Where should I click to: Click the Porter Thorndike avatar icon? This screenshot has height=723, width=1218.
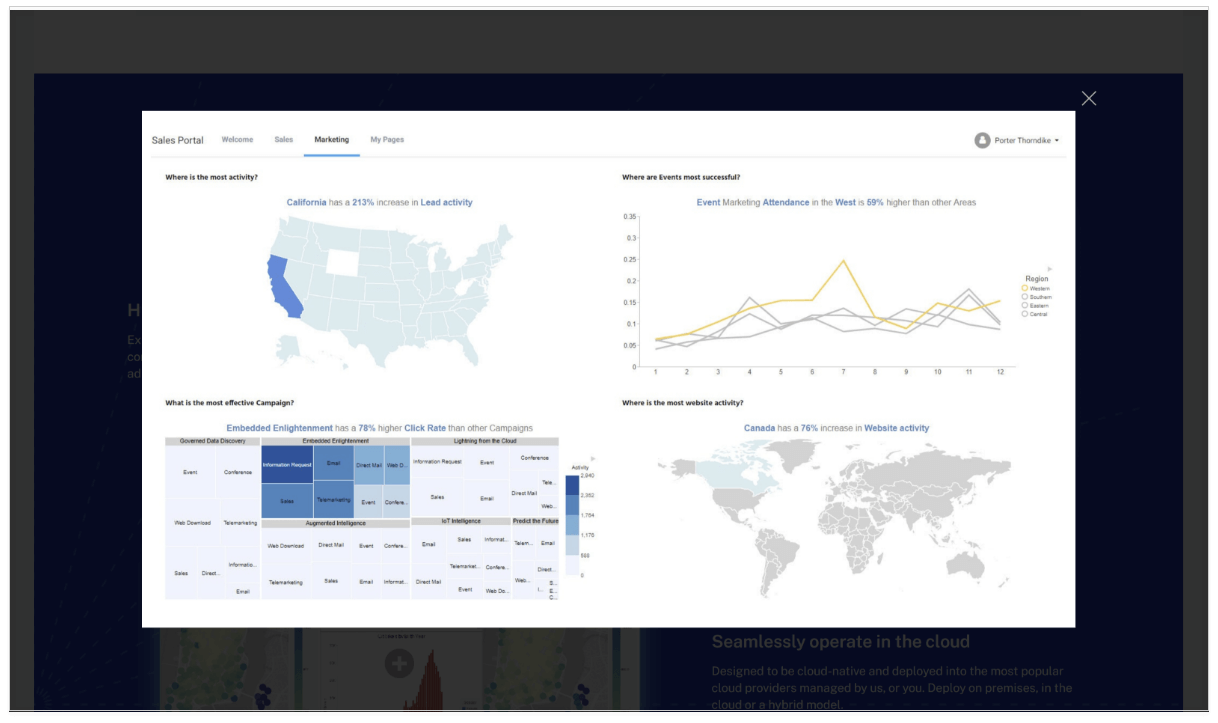(982, 139)
